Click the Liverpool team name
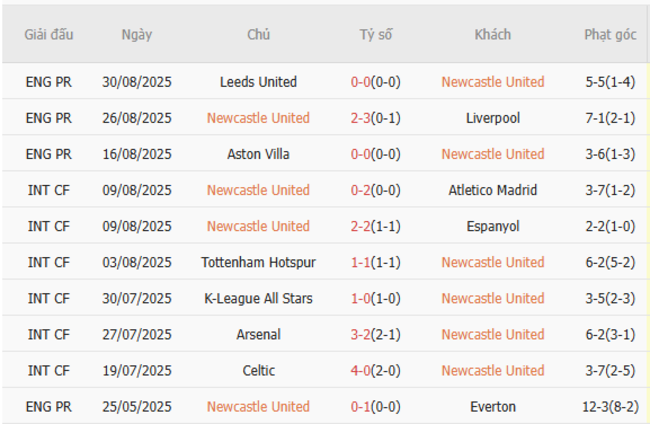Viewport: 650px width, 424px height. [493, 118]
